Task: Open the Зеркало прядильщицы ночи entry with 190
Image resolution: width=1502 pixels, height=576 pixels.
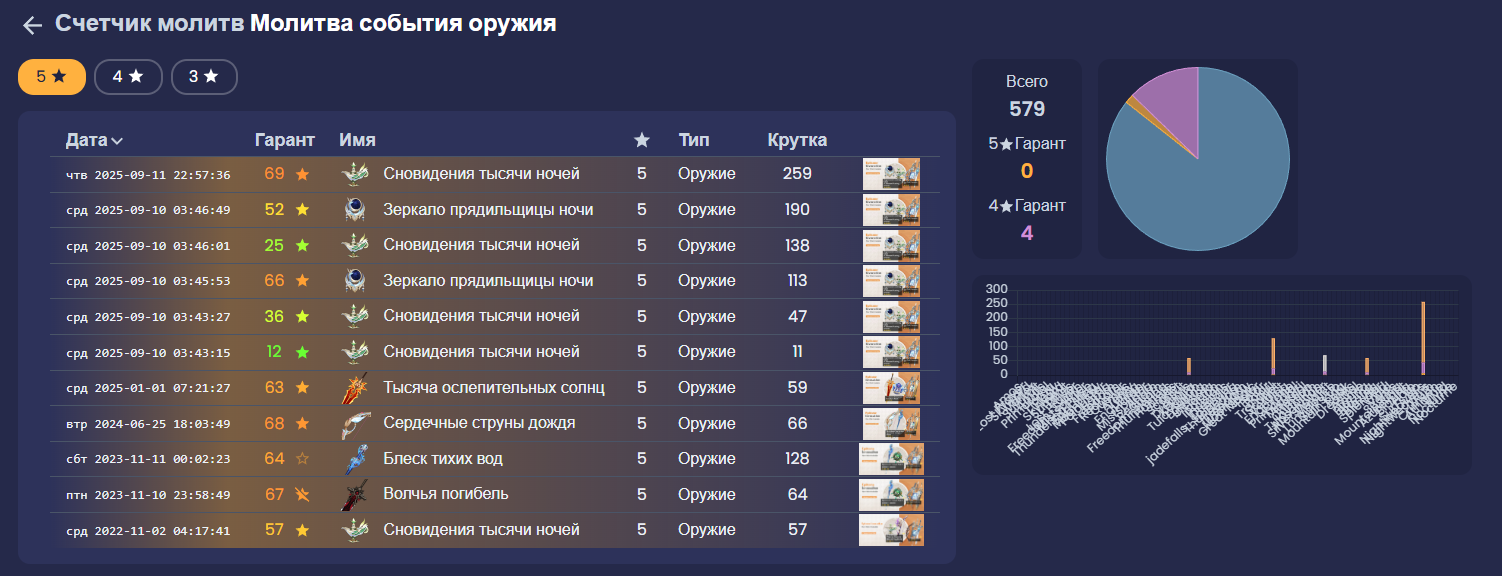Action: point(488,210)
